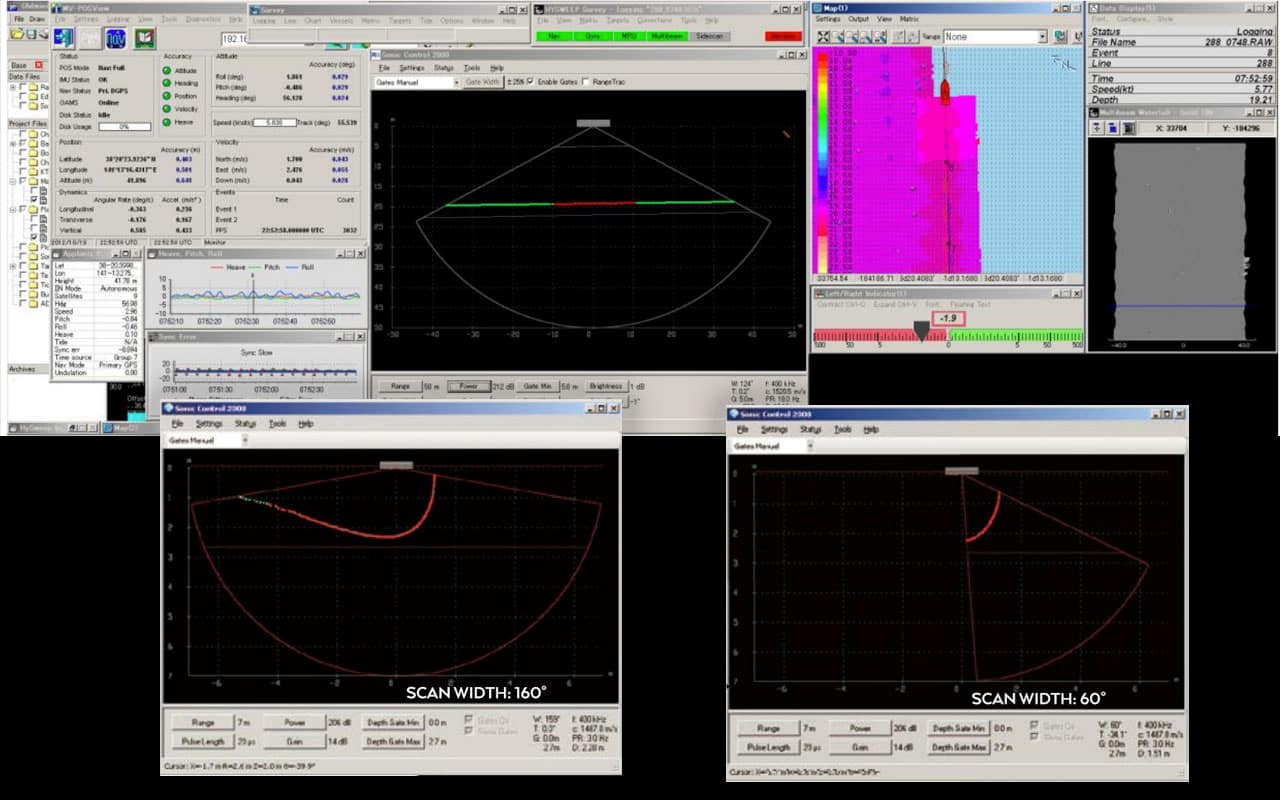Enable the RangeTrac checkbox

(585, 82)
